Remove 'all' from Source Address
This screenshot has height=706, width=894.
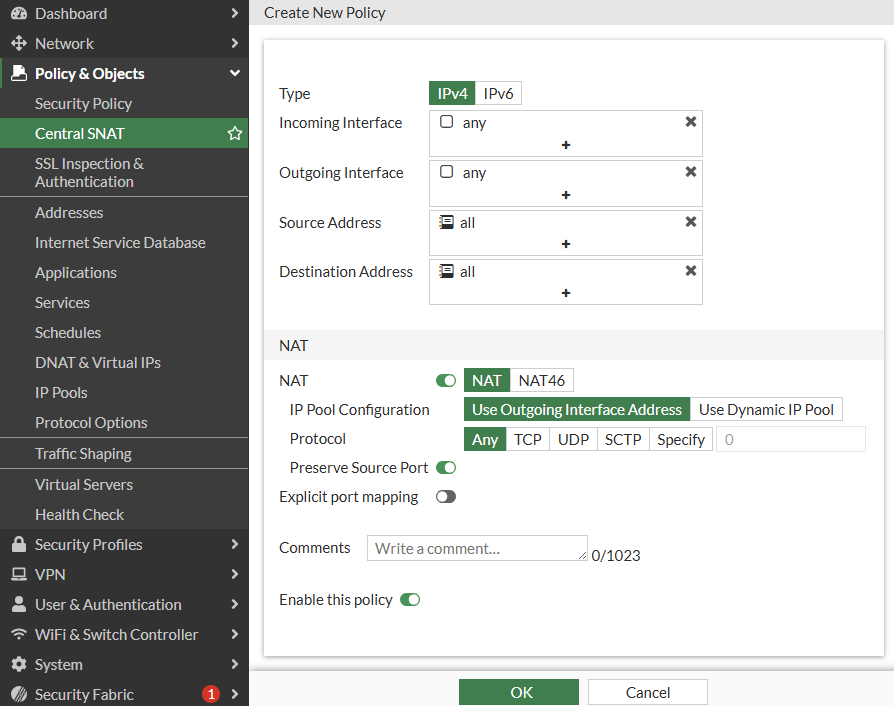pyautogui.click(x=690, y=222)
